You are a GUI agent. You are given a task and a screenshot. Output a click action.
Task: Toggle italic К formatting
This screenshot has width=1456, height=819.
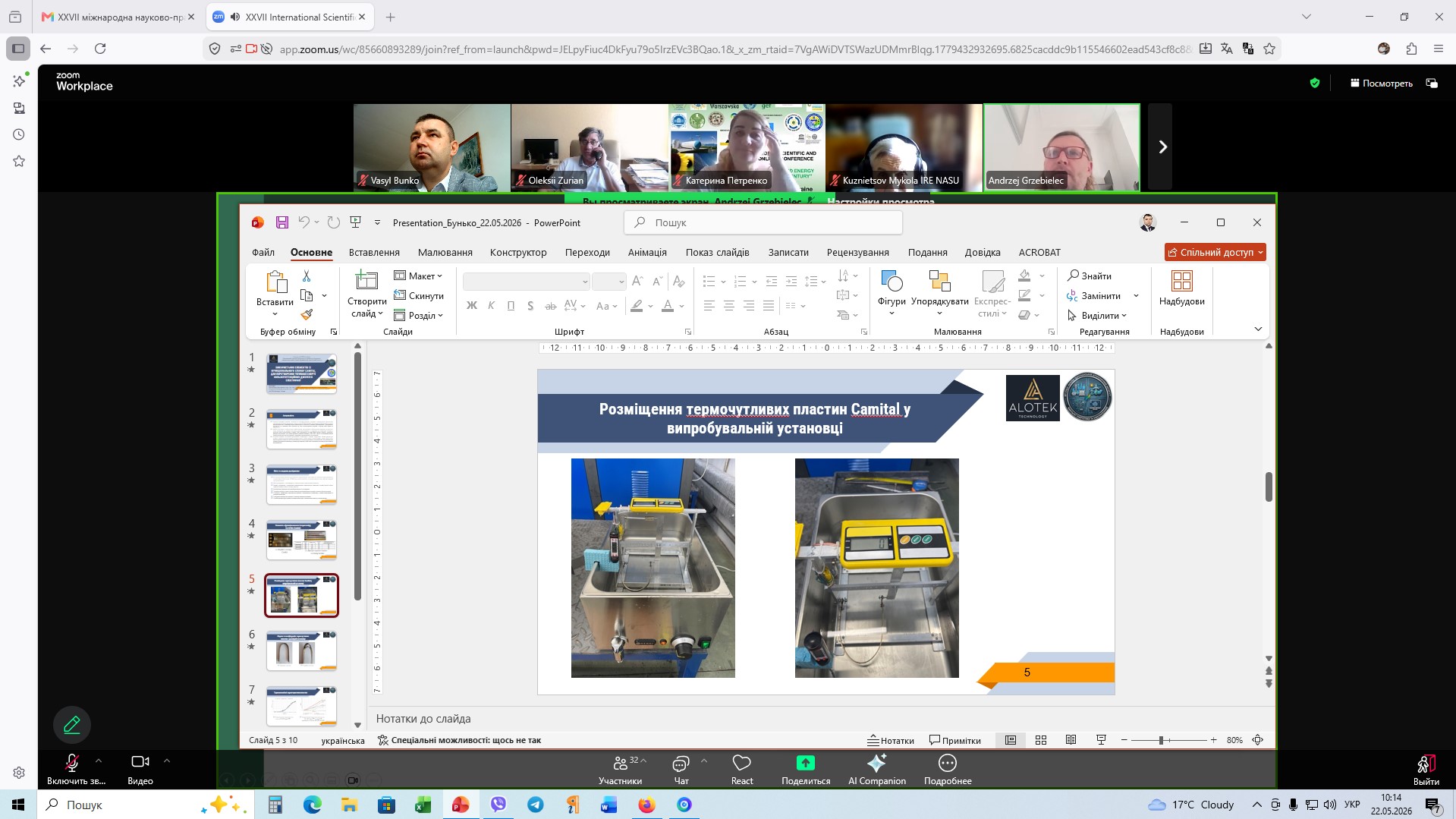[491, 306]
